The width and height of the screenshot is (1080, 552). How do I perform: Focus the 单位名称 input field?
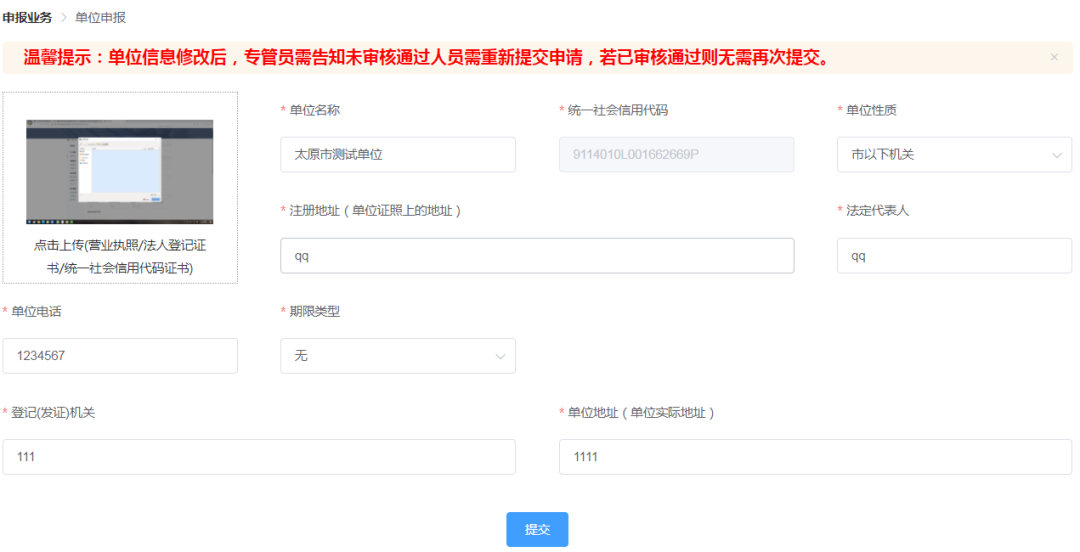(397, 155)
